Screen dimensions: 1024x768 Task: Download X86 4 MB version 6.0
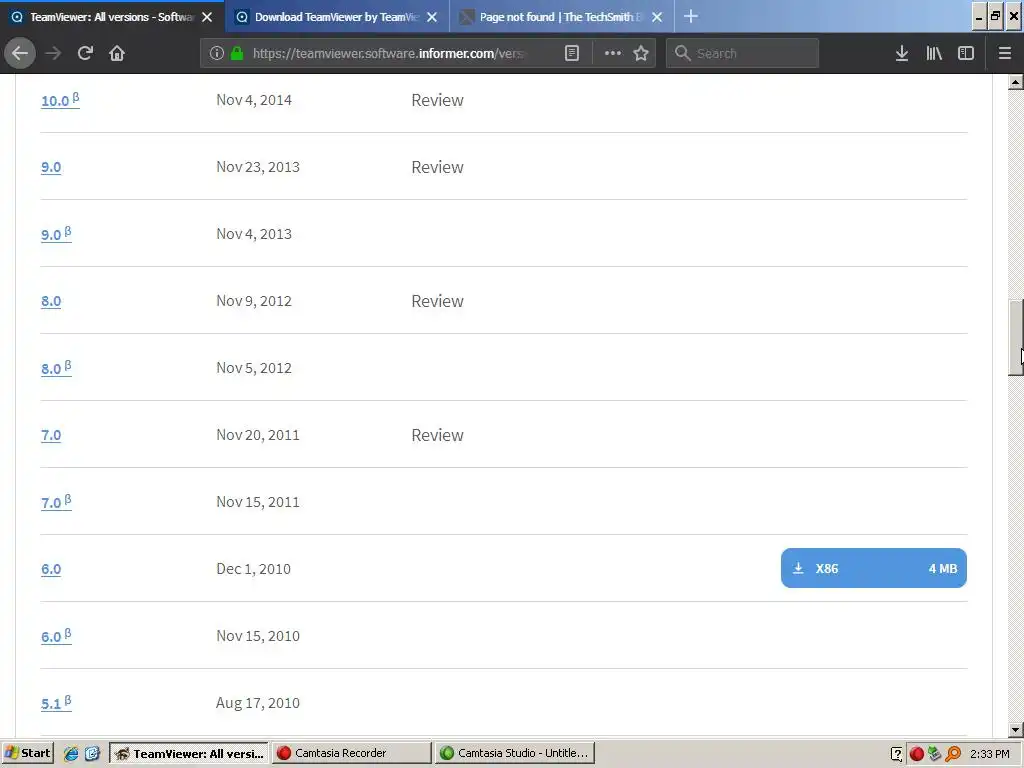[873, 568]
